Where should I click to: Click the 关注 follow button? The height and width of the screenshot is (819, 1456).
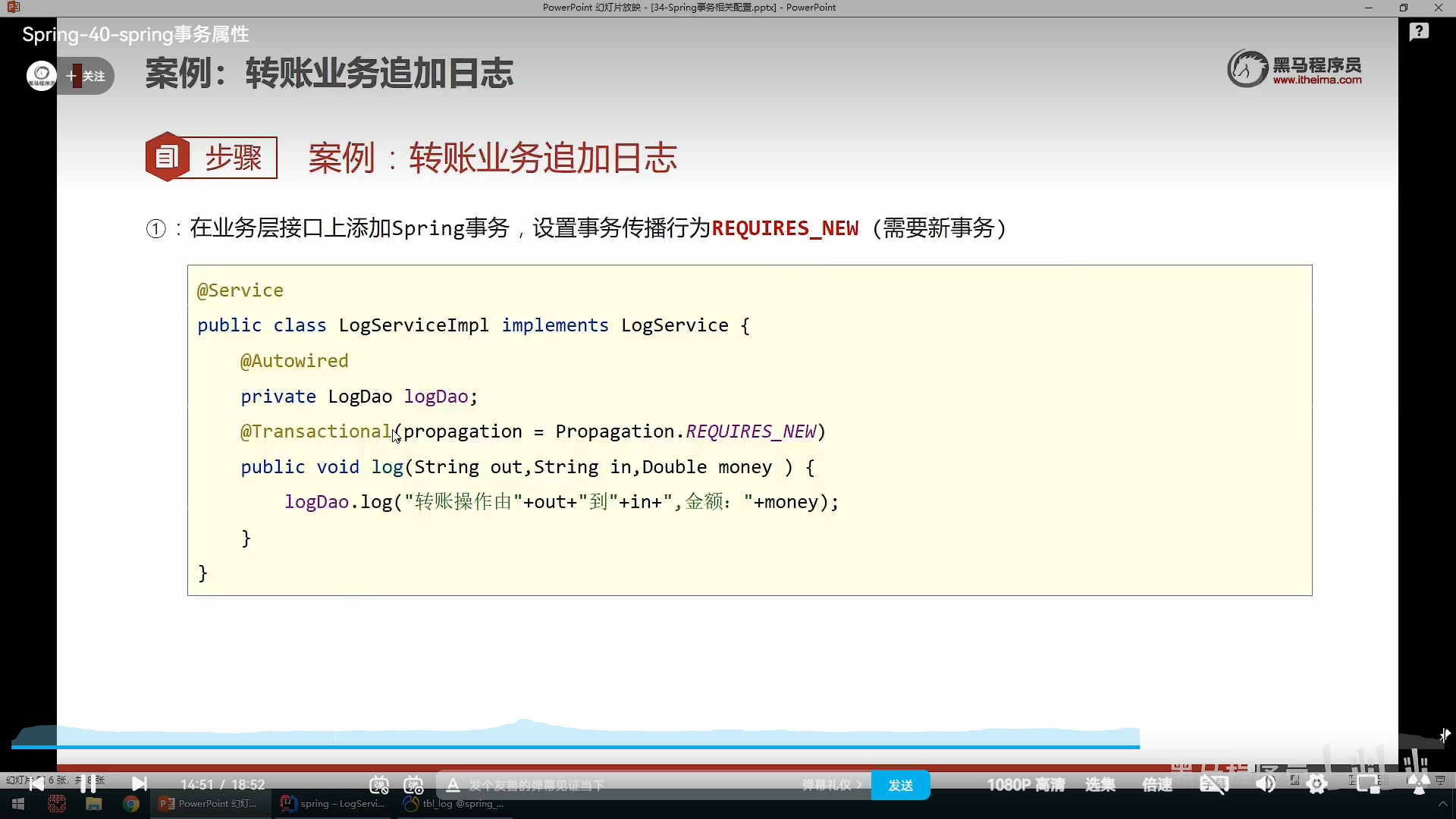[x=86, y=76]
